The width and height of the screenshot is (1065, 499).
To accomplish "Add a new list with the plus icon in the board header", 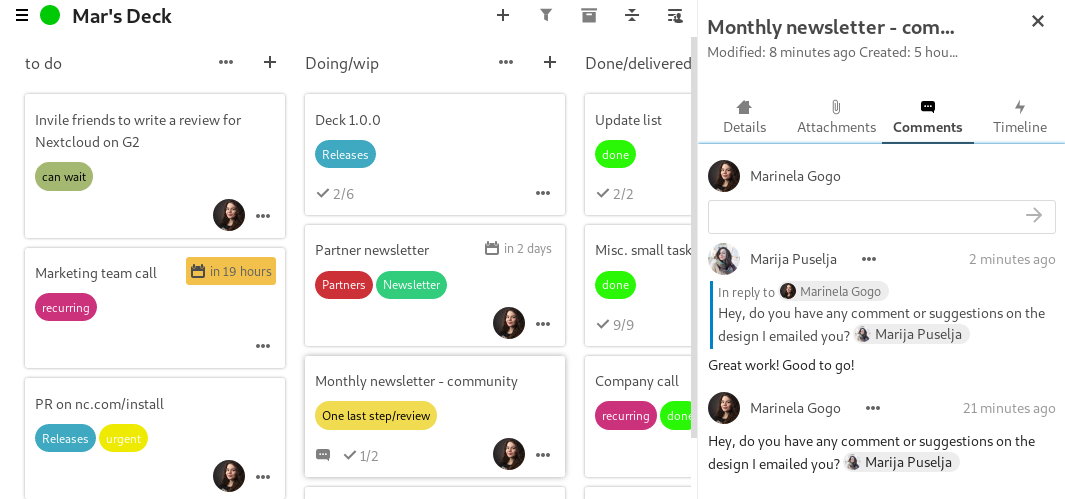I will [x=503, y=15].
